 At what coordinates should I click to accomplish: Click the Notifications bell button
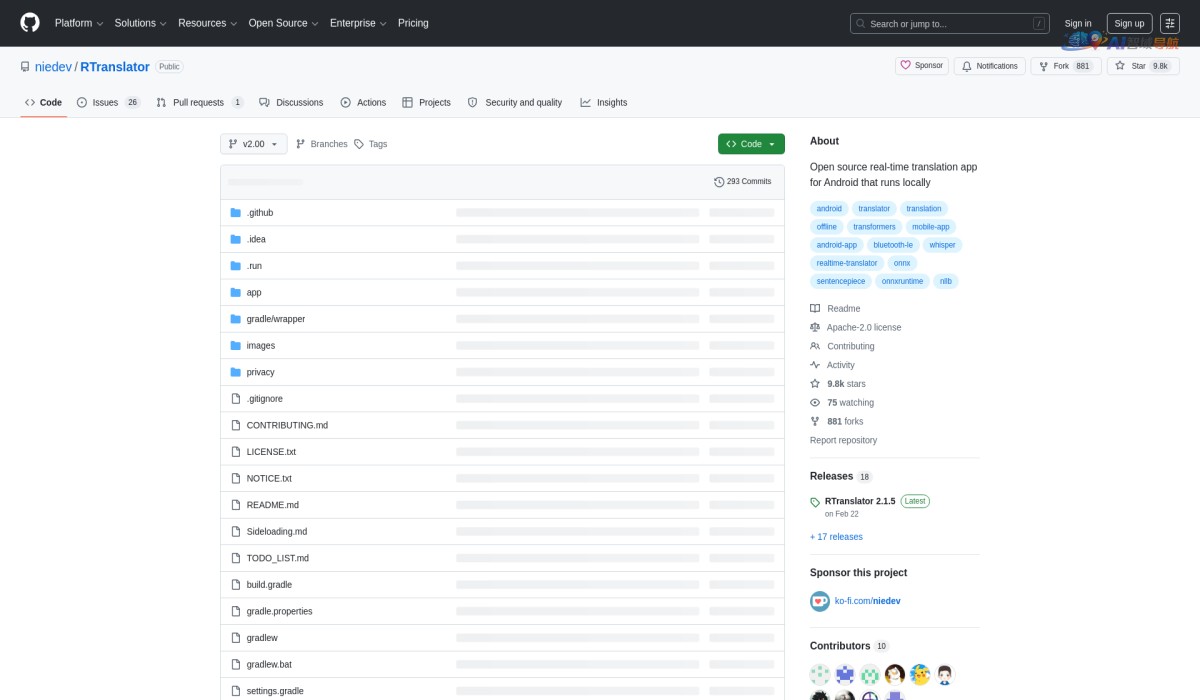989,66
